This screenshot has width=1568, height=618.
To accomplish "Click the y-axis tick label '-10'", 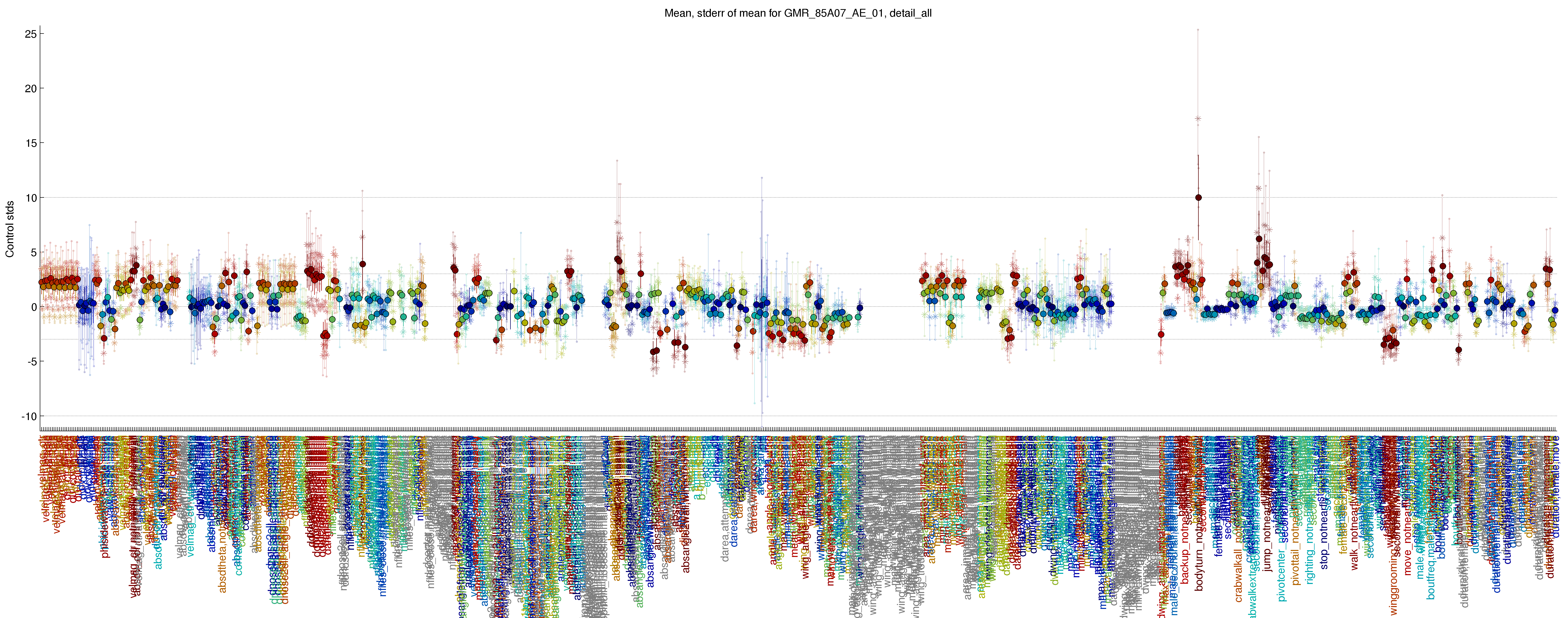I will coord(29,417).
